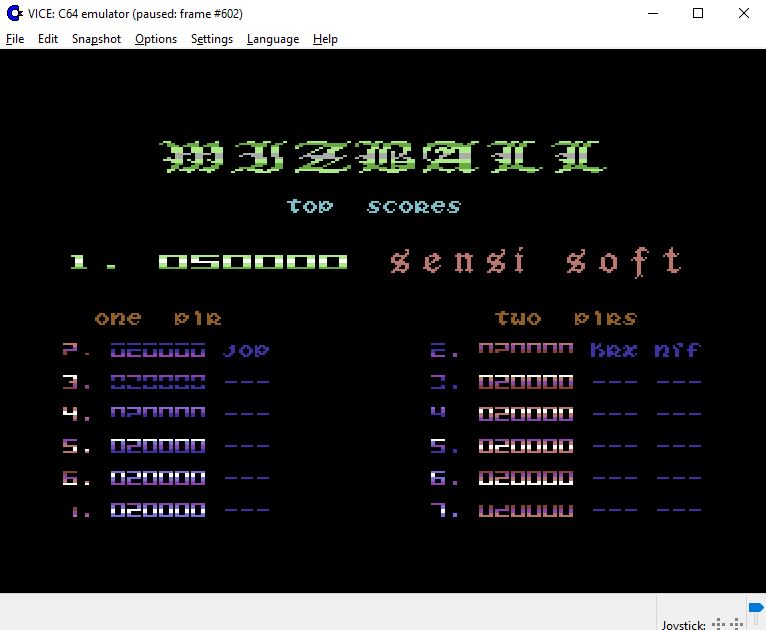Maximize the VICE emulator window

click(698, 13)
